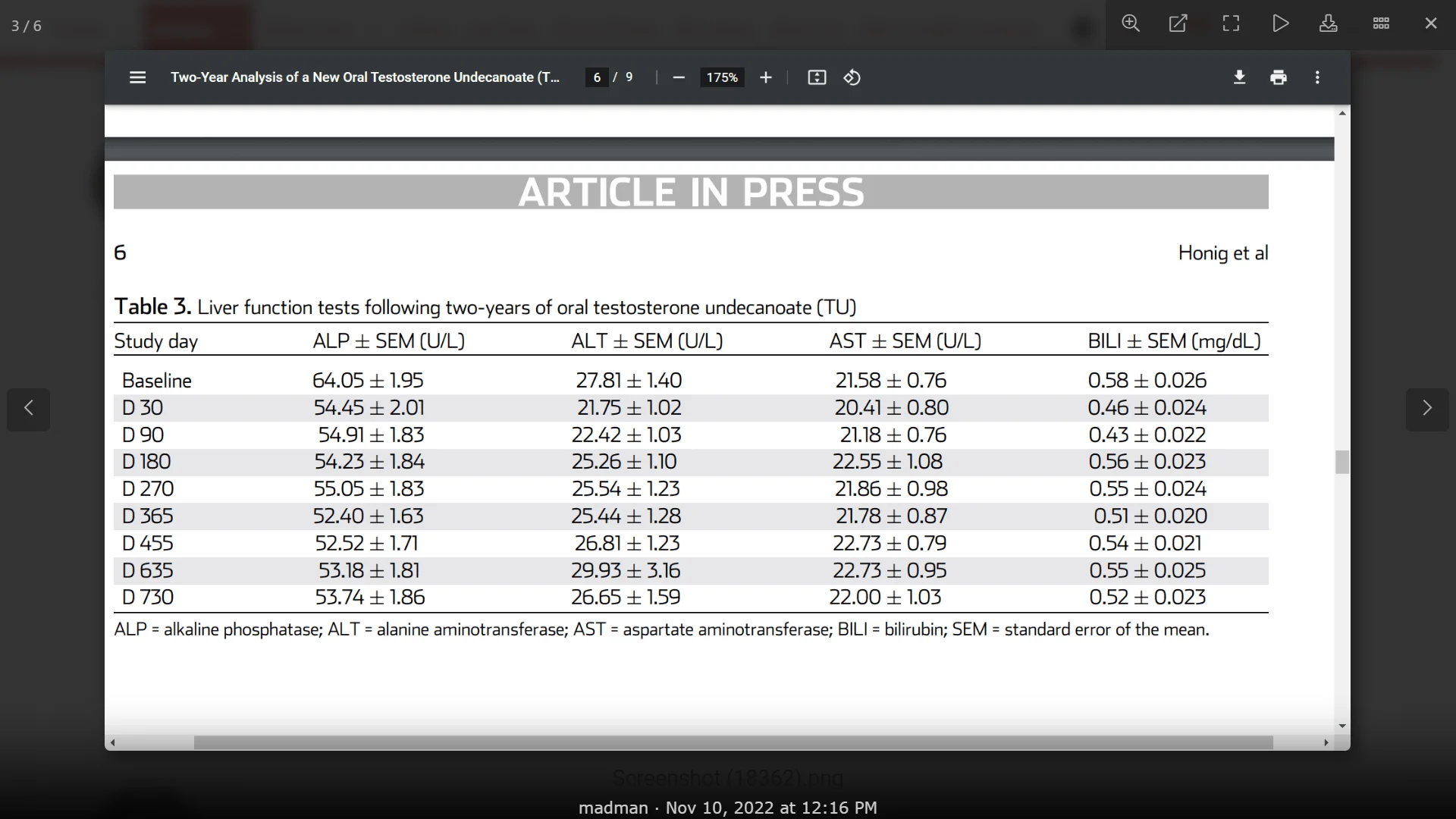The image size is (1456, 819).
Task: Click the 'D 455' row label
Action: pos(148,544)
